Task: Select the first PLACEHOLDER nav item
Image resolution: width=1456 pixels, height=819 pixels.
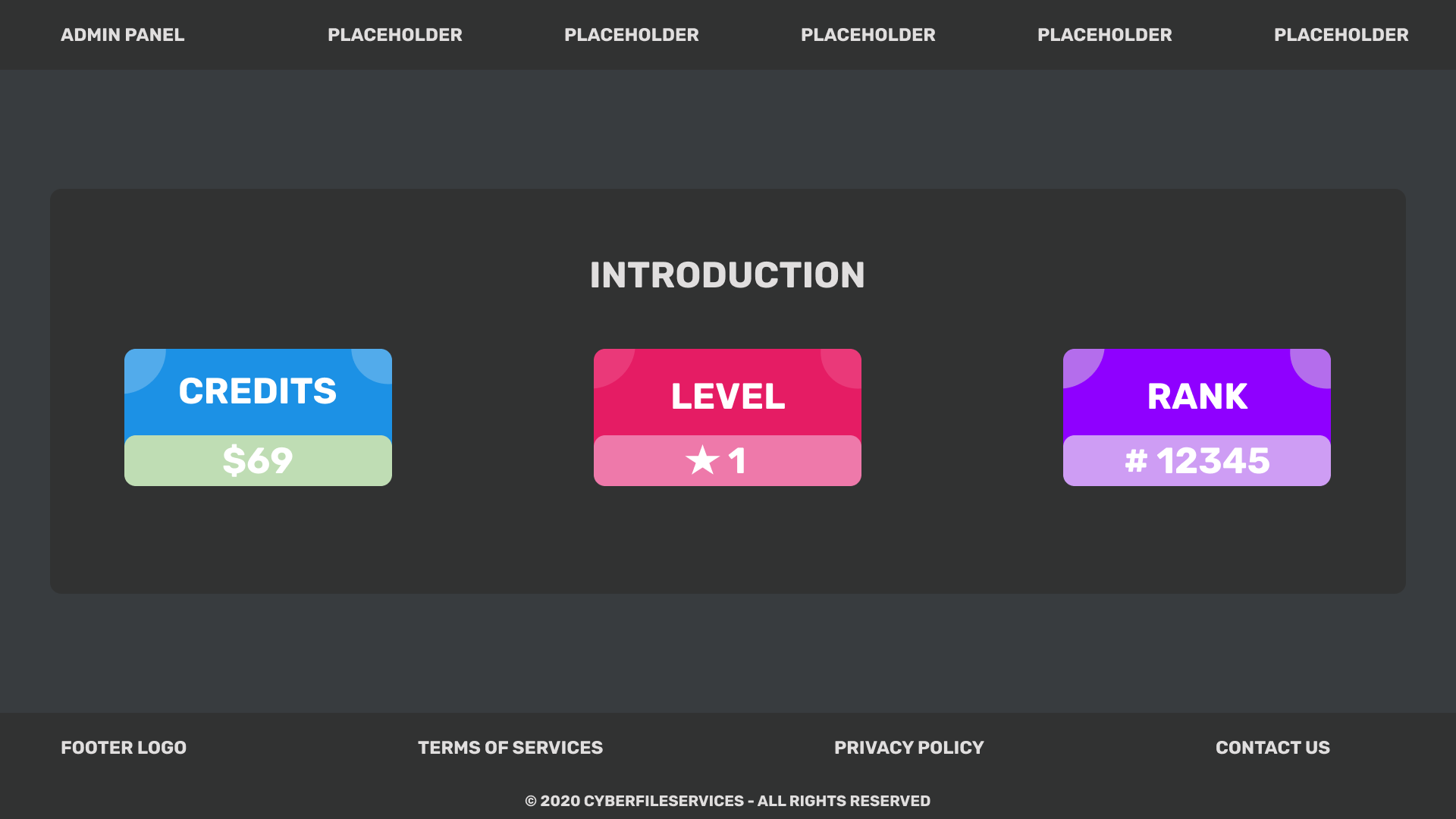Action: [394, 35]
